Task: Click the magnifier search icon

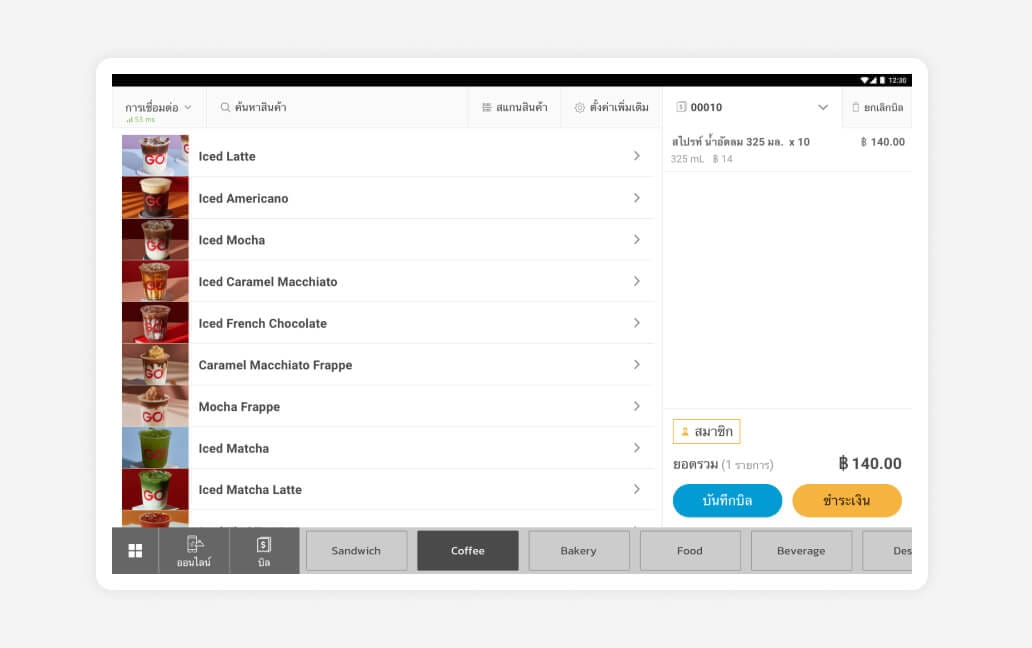Action: 225,107
